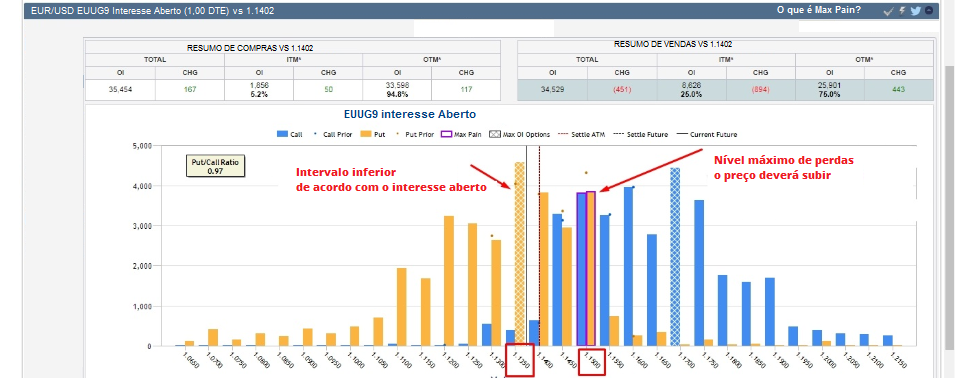Click the green CHG value 50

[x=329, y=89]
